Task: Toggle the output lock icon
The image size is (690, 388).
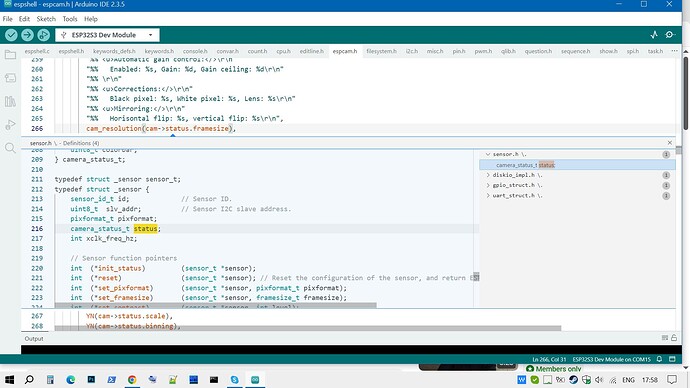Action: (x=674, y=338)
